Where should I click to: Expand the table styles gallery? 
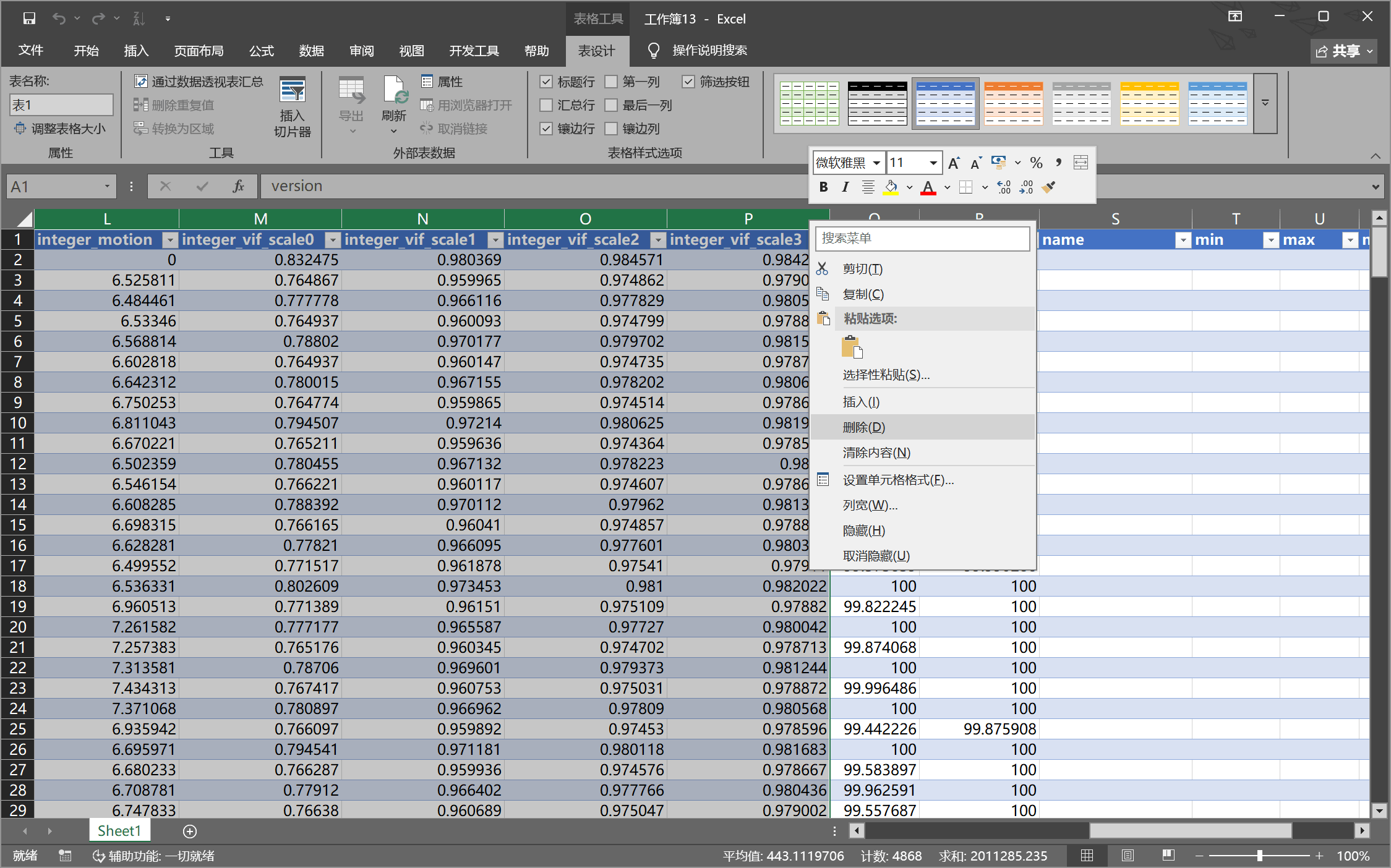coord(1265,103)
